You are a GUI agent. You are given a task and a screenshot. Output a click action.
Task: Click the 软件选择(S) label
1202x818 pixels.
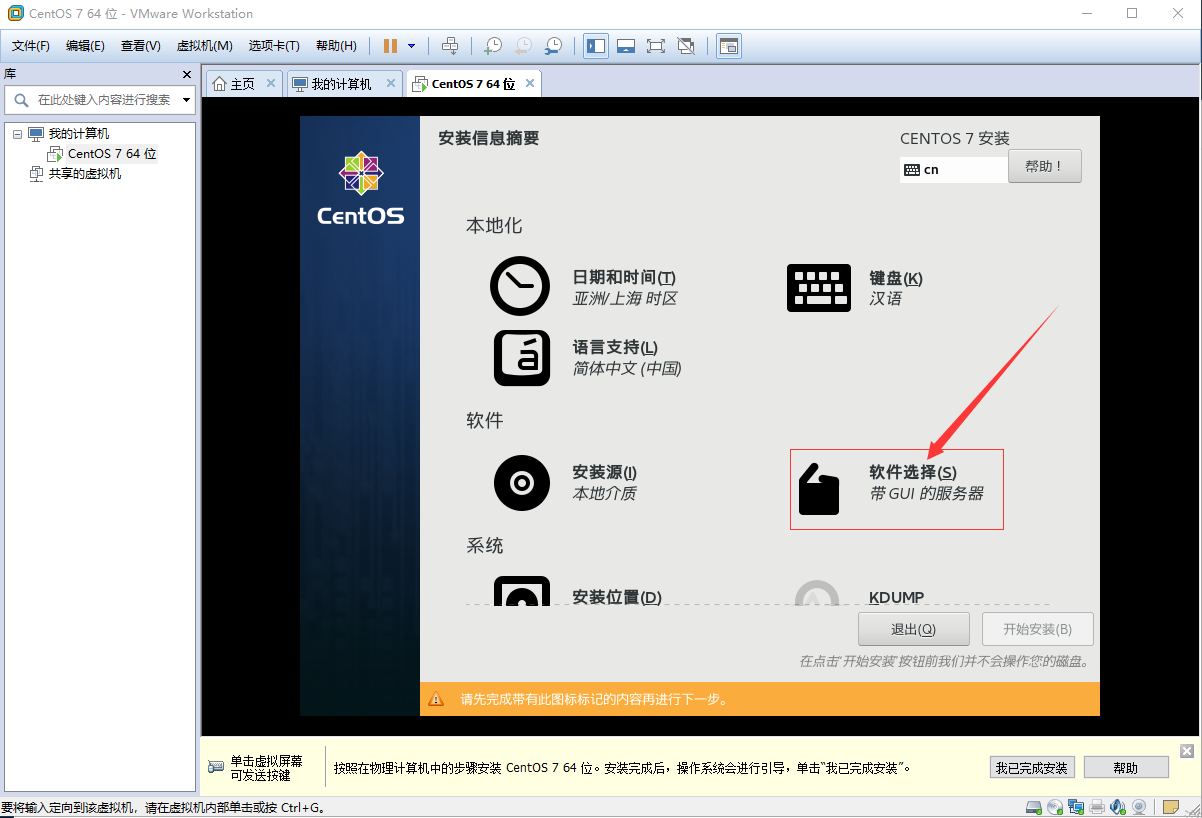913,472
